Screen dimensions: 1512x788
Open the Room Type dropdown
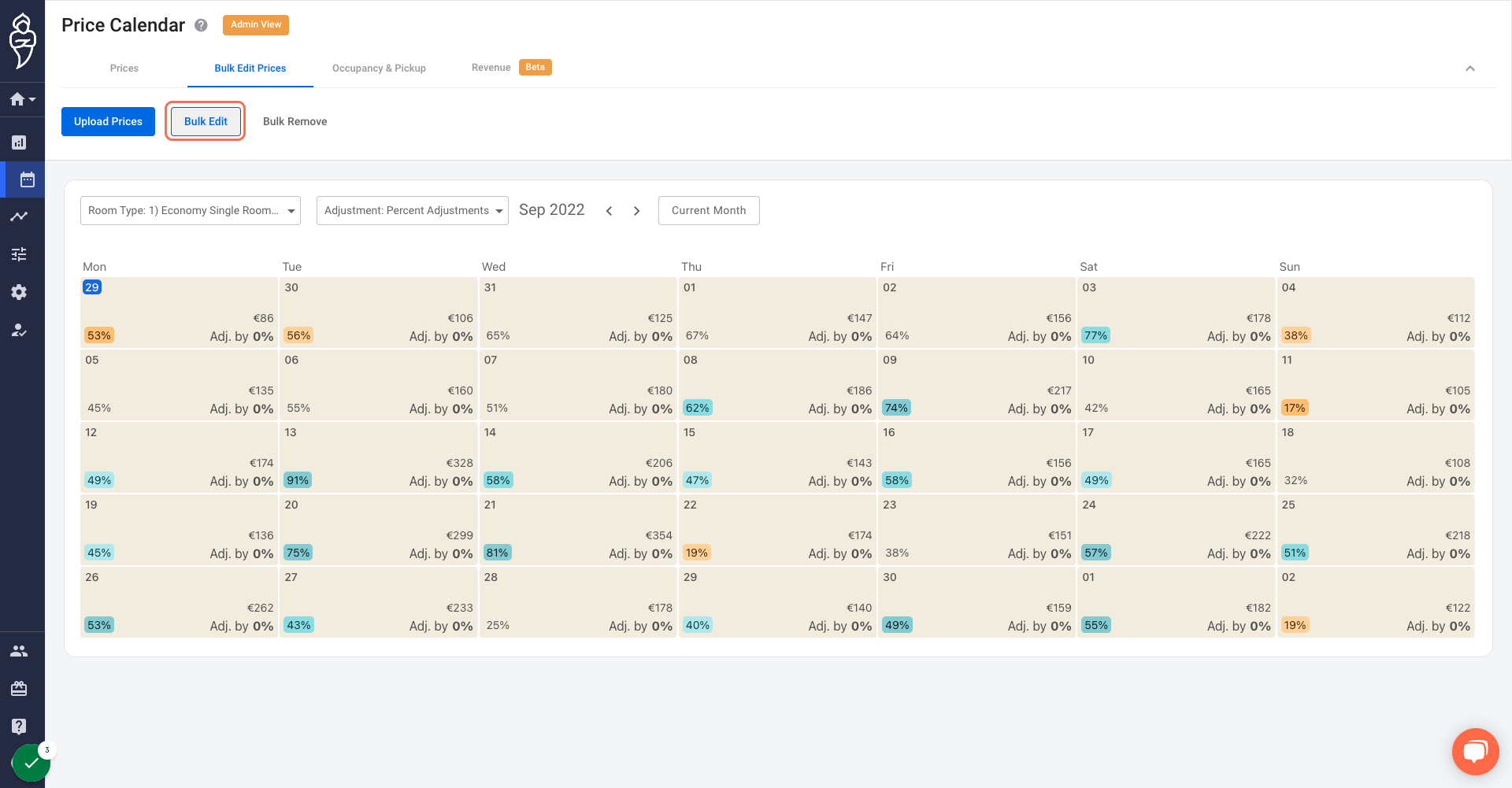coord(191,210)
